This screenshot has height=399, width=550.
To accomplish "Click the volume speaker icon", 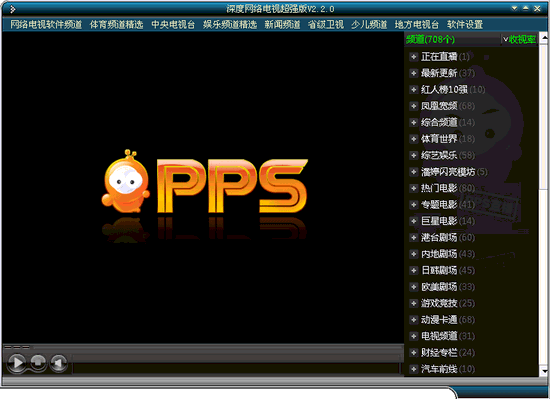I will [x=59, y=363].
